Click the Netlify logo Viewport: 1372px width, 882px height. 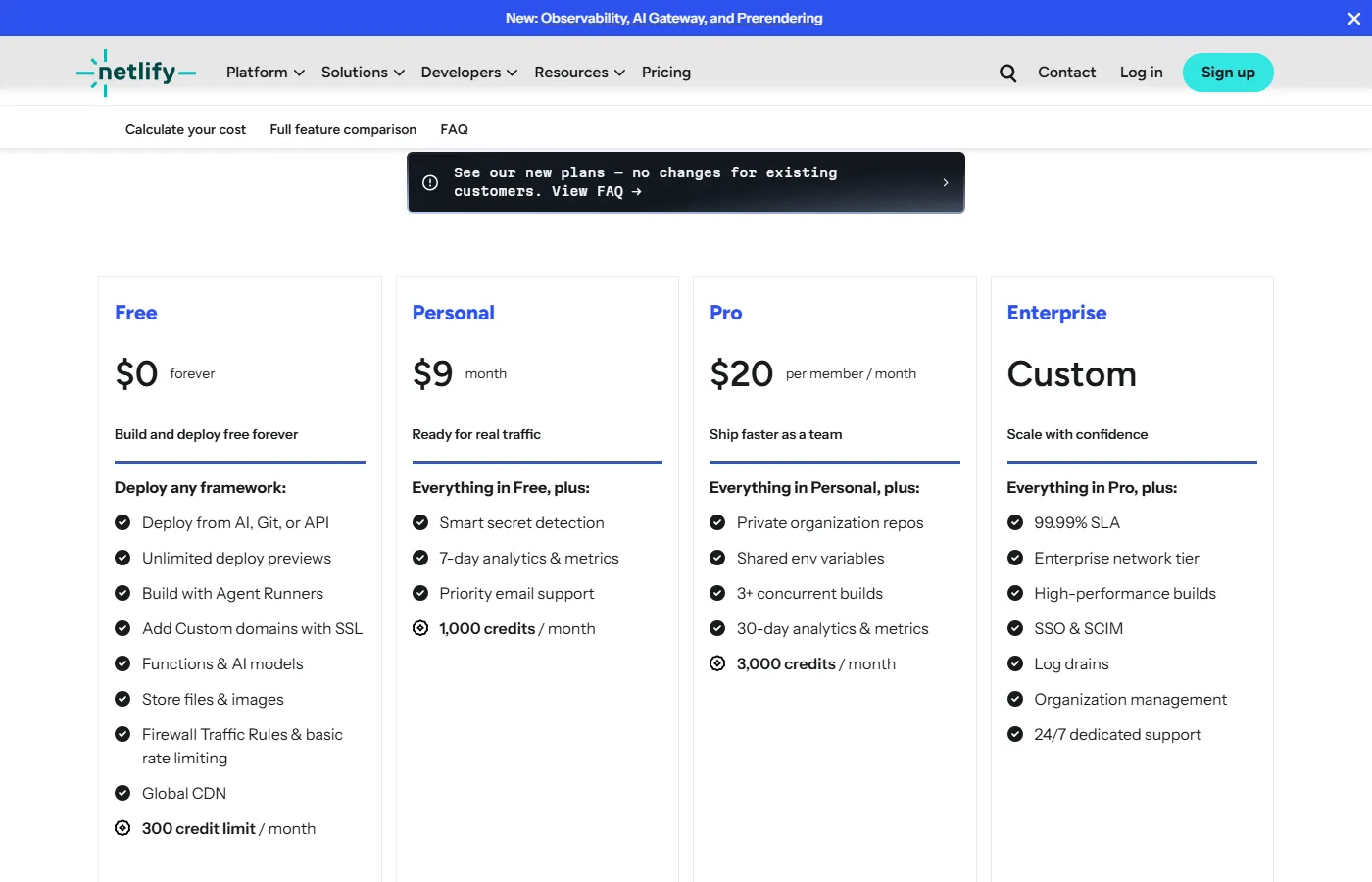click(136, 73)
